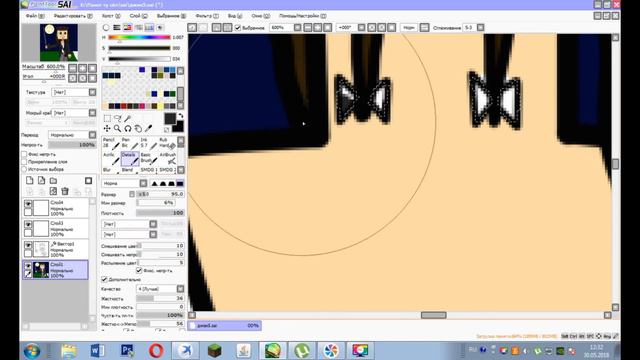The width and height of the screenshot is (640, 360).
Task: Select the flat brush tip shape
Action: coord(180,183)
